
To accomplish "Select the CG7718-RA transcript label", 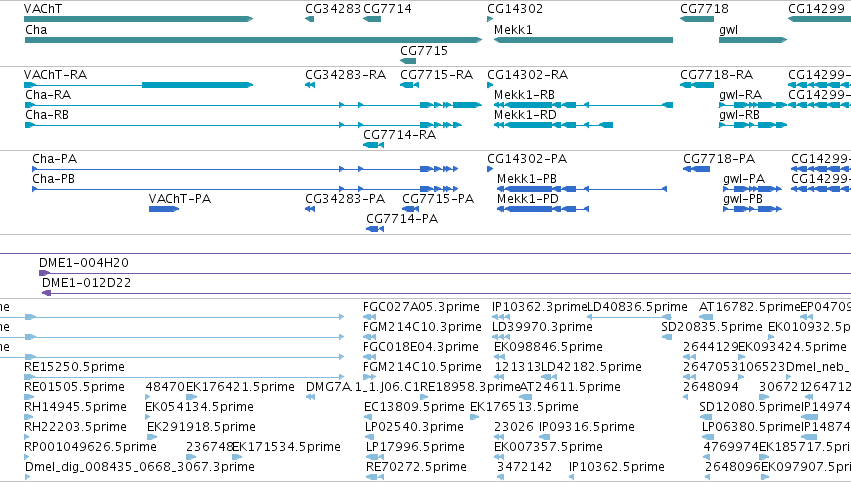I will (x=716, y=74).
